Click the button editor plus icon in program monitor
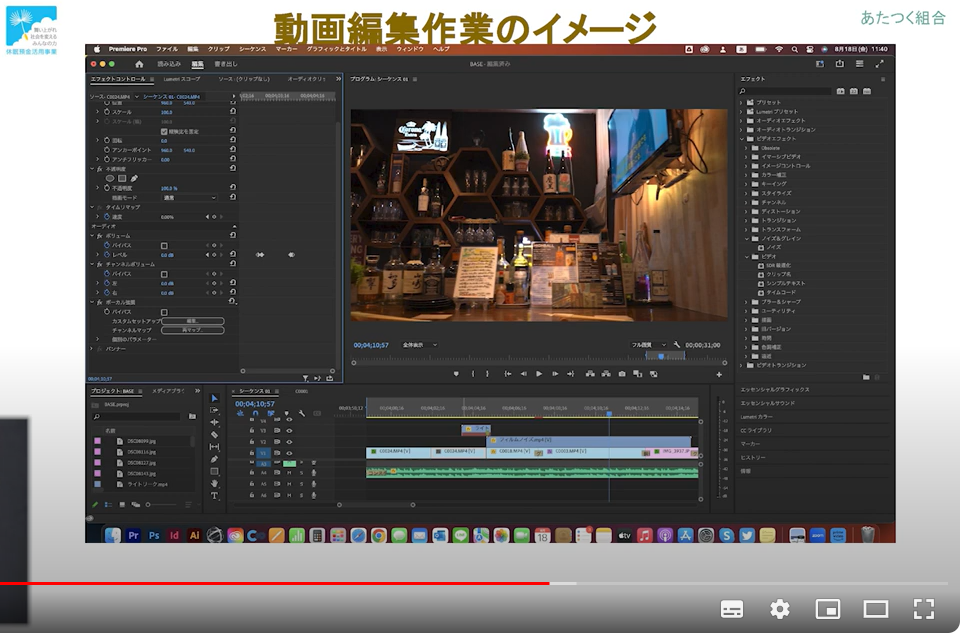Viewport: 960px width, 633px height. point(719,374)
